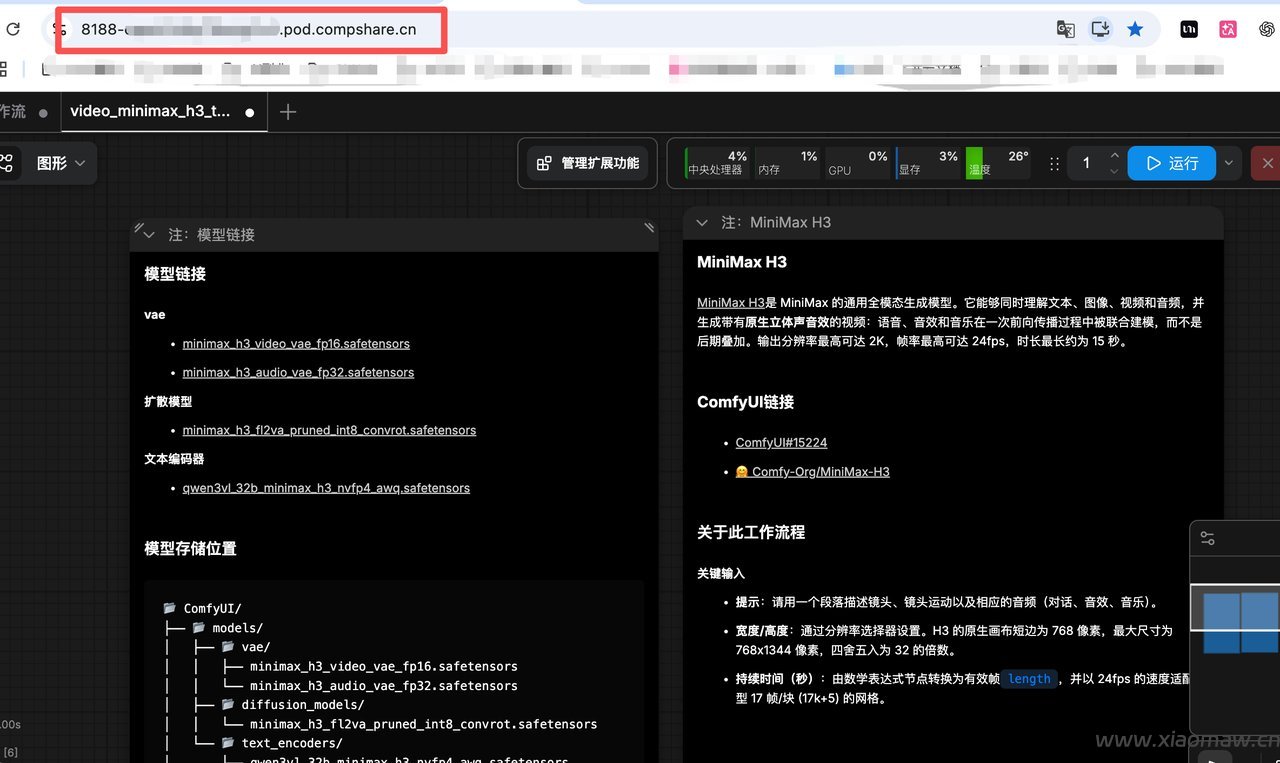Screen dimensions: 1280x763
Task: Click the 文本编码器 subheading
Action: point(174,459)
